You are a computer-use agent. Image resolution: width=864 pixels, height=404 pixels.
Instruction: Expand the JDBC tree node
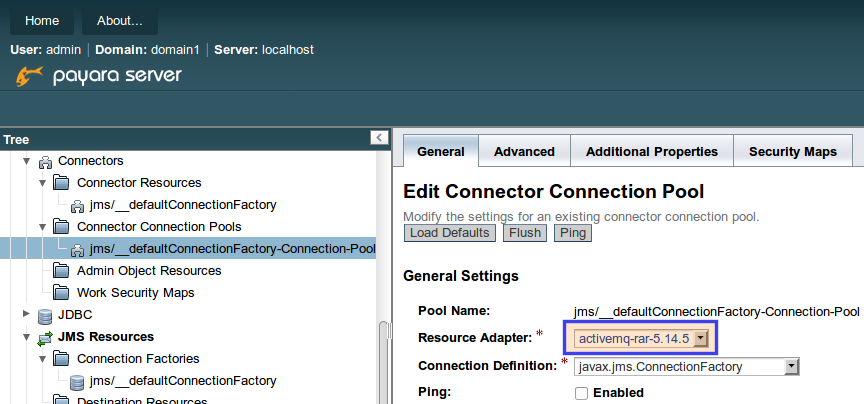[27, 314]
